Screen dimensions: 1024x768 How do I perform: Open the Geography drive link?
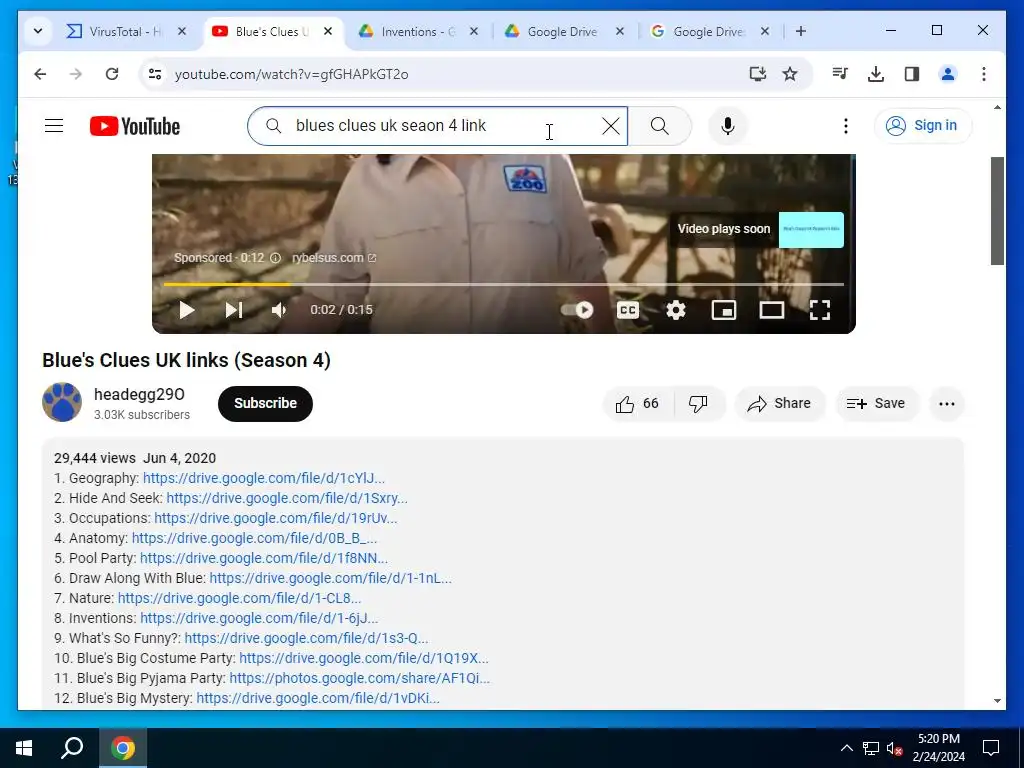coord(264,478)
